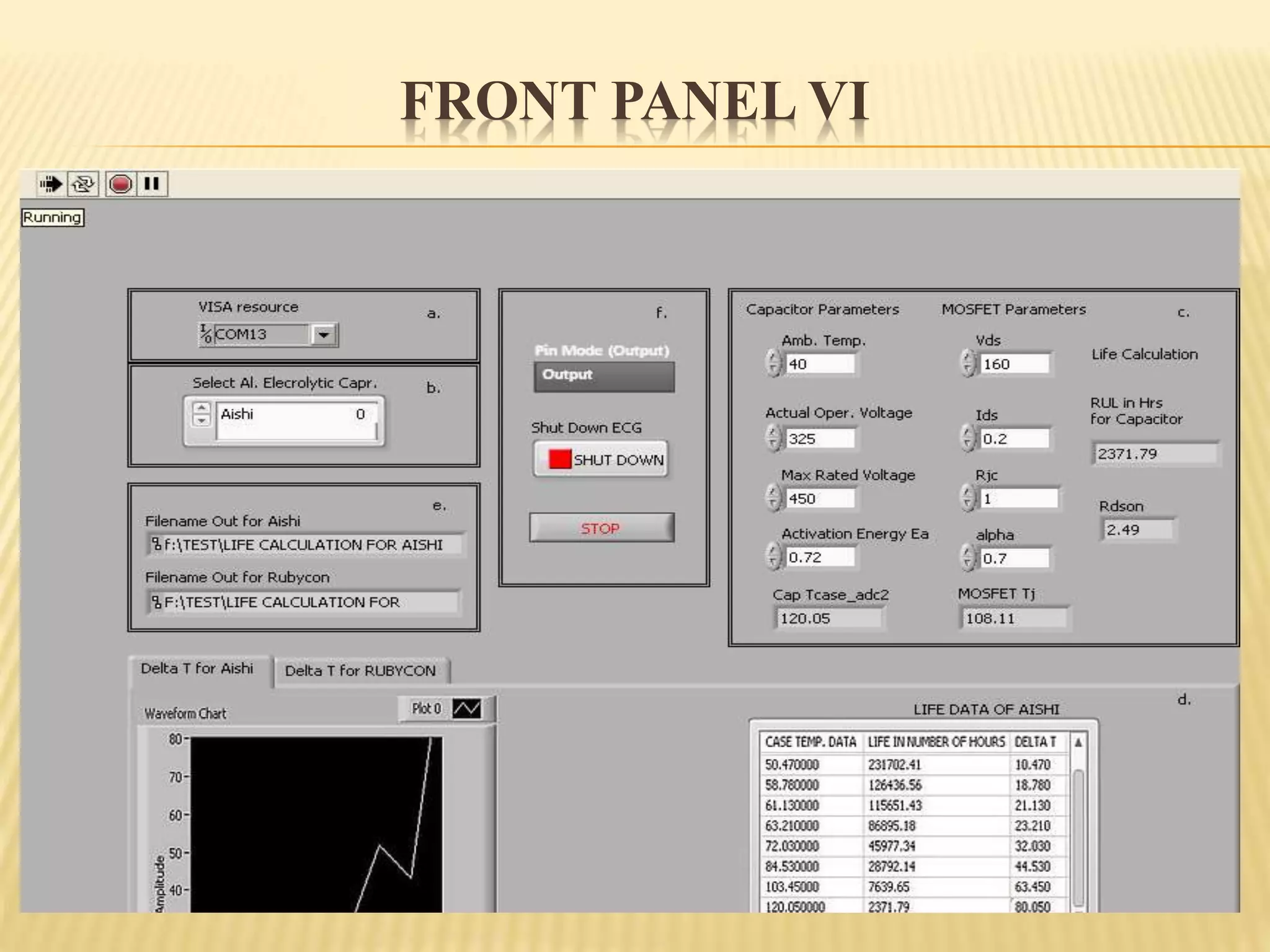Image resolution: width=1270 pixels, height=952 pixels.
Task: Click the Actual Oper. Voltage stepper arrows
Action: (773, 438)
